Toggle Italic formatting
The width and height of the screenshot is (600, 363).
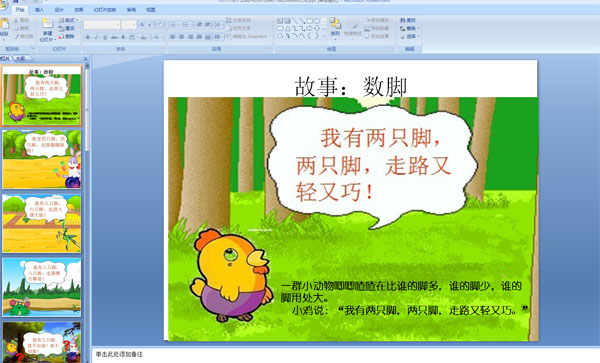(x=96, y=37)
